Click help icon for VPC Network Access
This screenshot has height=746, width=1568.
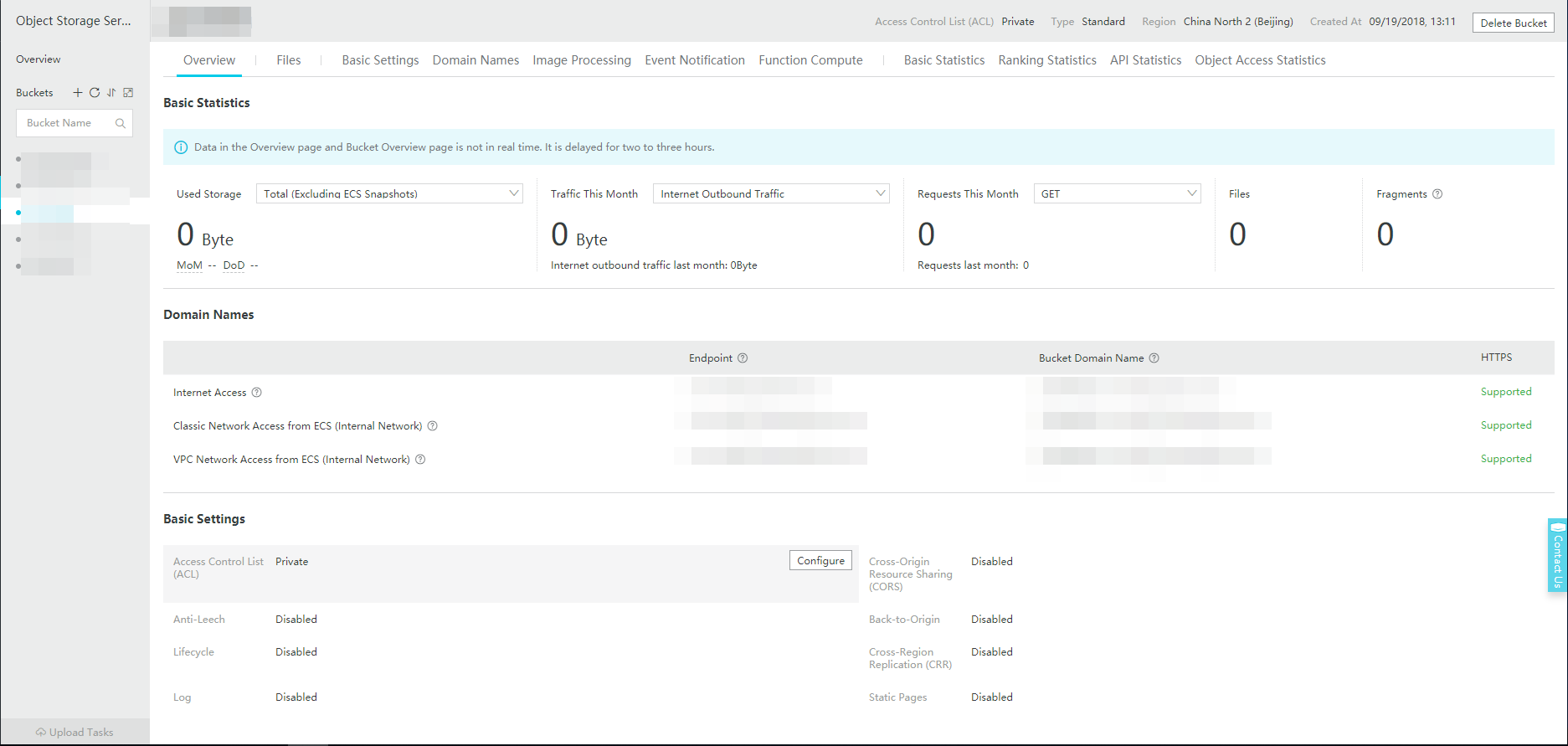click(421, 460)
